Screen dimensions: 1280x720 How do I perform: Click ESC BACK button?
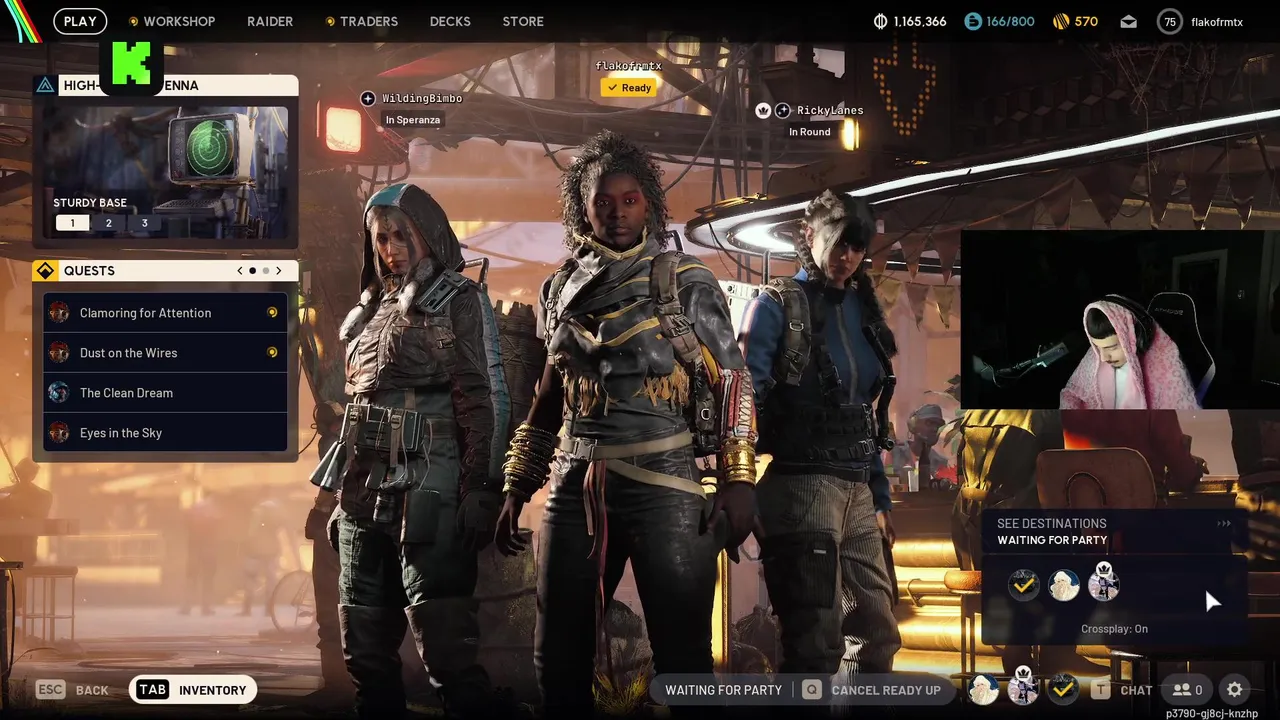(x=72, y=690)
